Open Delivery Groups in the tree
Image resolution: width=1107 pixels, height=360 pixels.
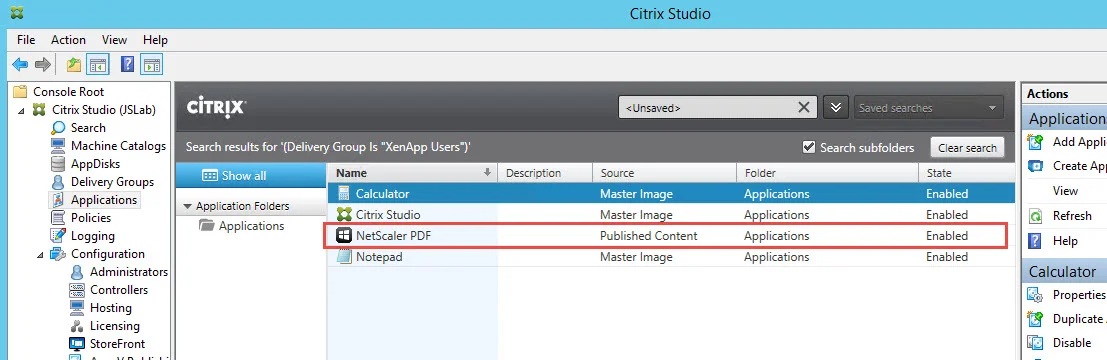[x=112, y=182]
